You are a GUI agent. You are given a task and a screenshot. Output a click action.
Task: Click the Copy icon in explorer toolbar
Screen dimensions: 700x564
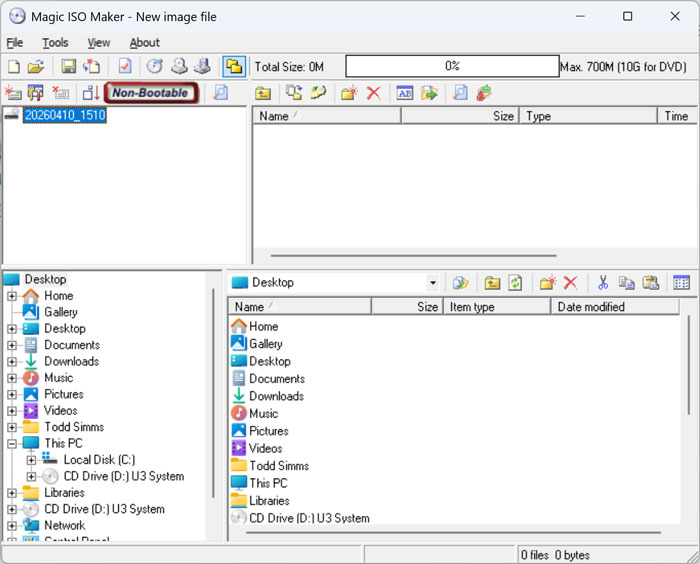(627, 283)
